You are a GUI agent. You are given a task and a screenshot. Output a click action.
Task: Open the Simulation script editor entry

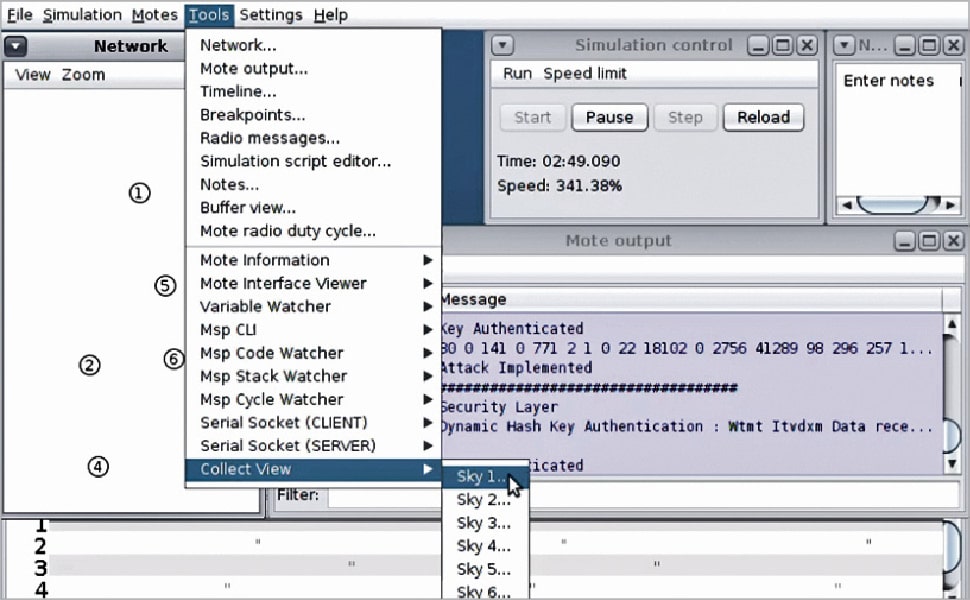(x=295, y=161)
